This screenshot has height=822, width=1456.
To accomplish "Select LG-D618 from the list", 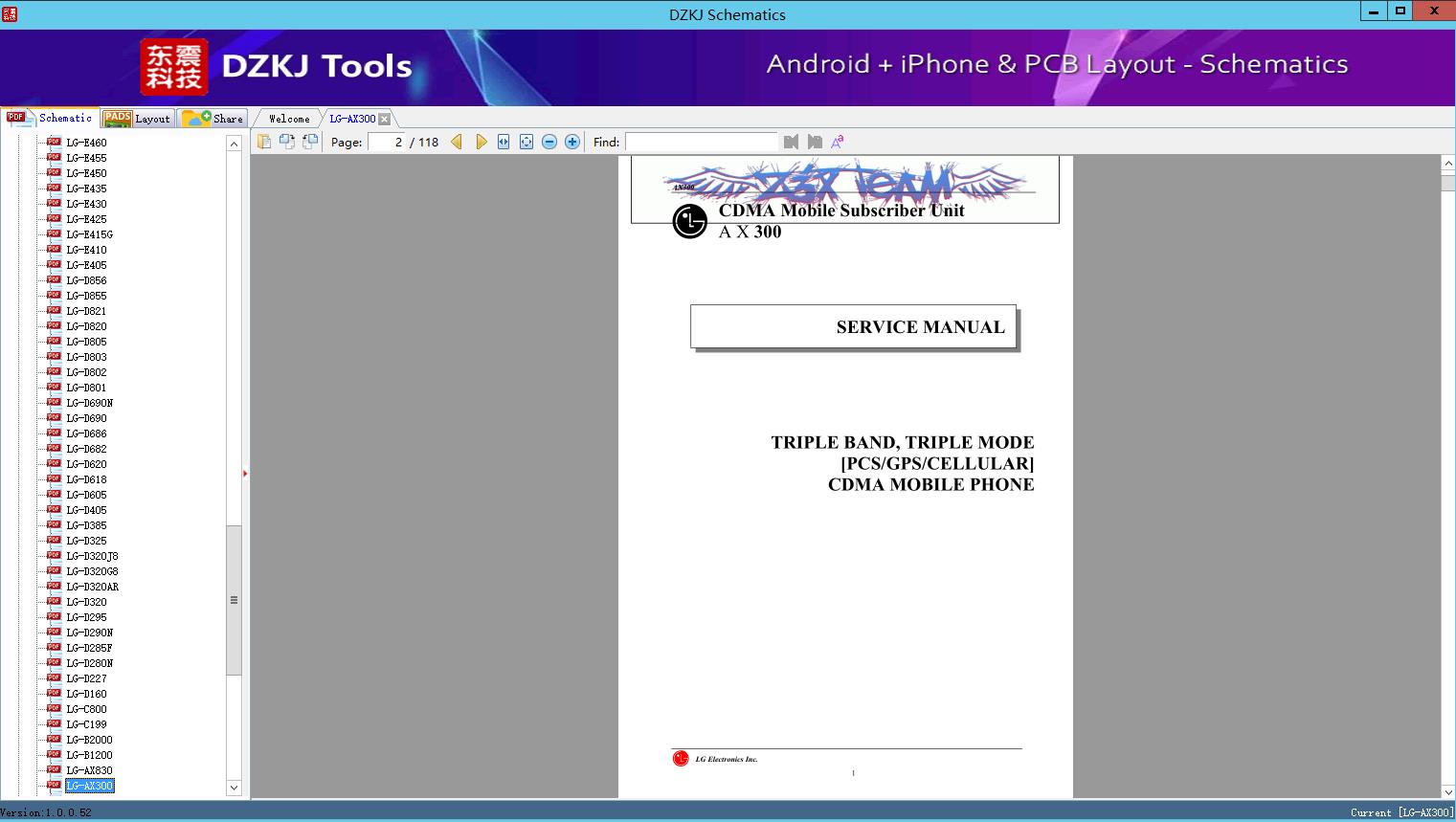I will tap(86, 479).
